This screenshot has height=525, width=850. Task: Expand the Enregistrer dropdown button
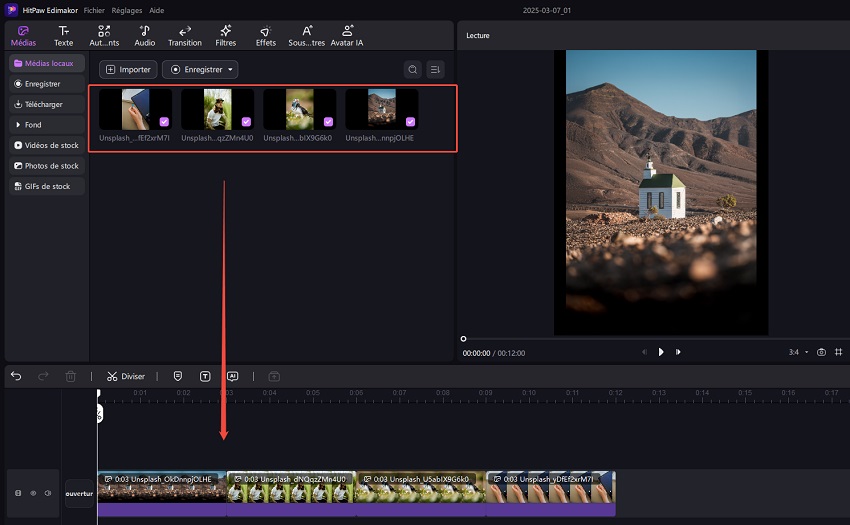200,70
